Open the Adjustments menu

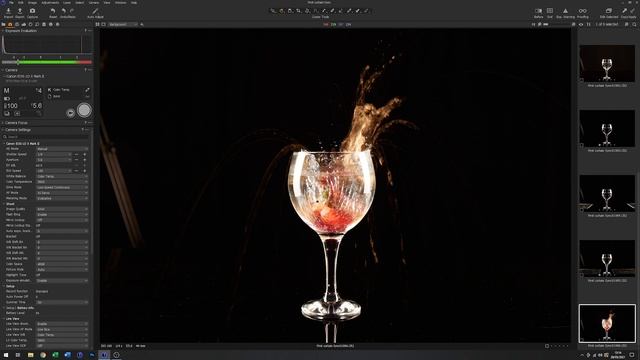click(50, 2)
